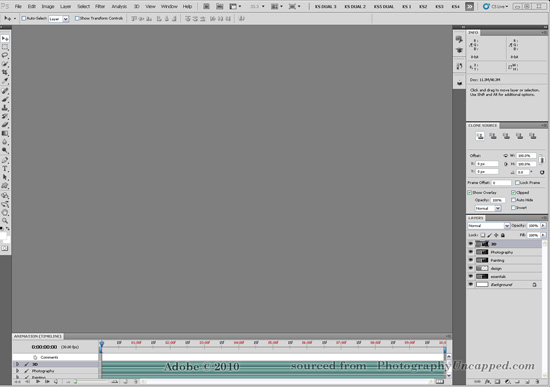Image resolution: width=550 pixels, height=387 pixels.
Task: Click the timeline current-time indicator marker
Action: tap(102, 343)
